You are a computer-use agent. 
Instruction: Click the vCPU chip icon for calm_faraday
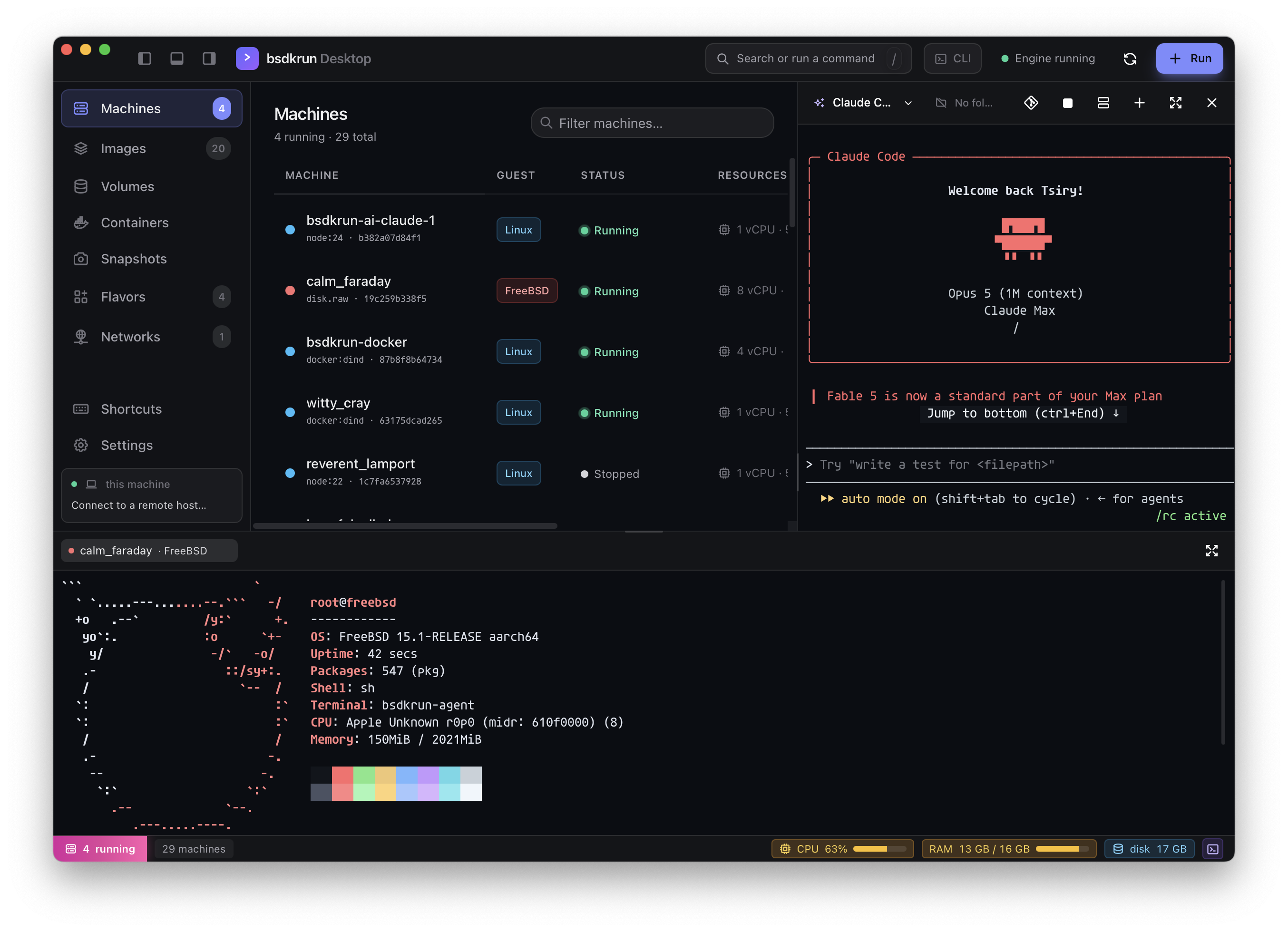tap(723, 291)
